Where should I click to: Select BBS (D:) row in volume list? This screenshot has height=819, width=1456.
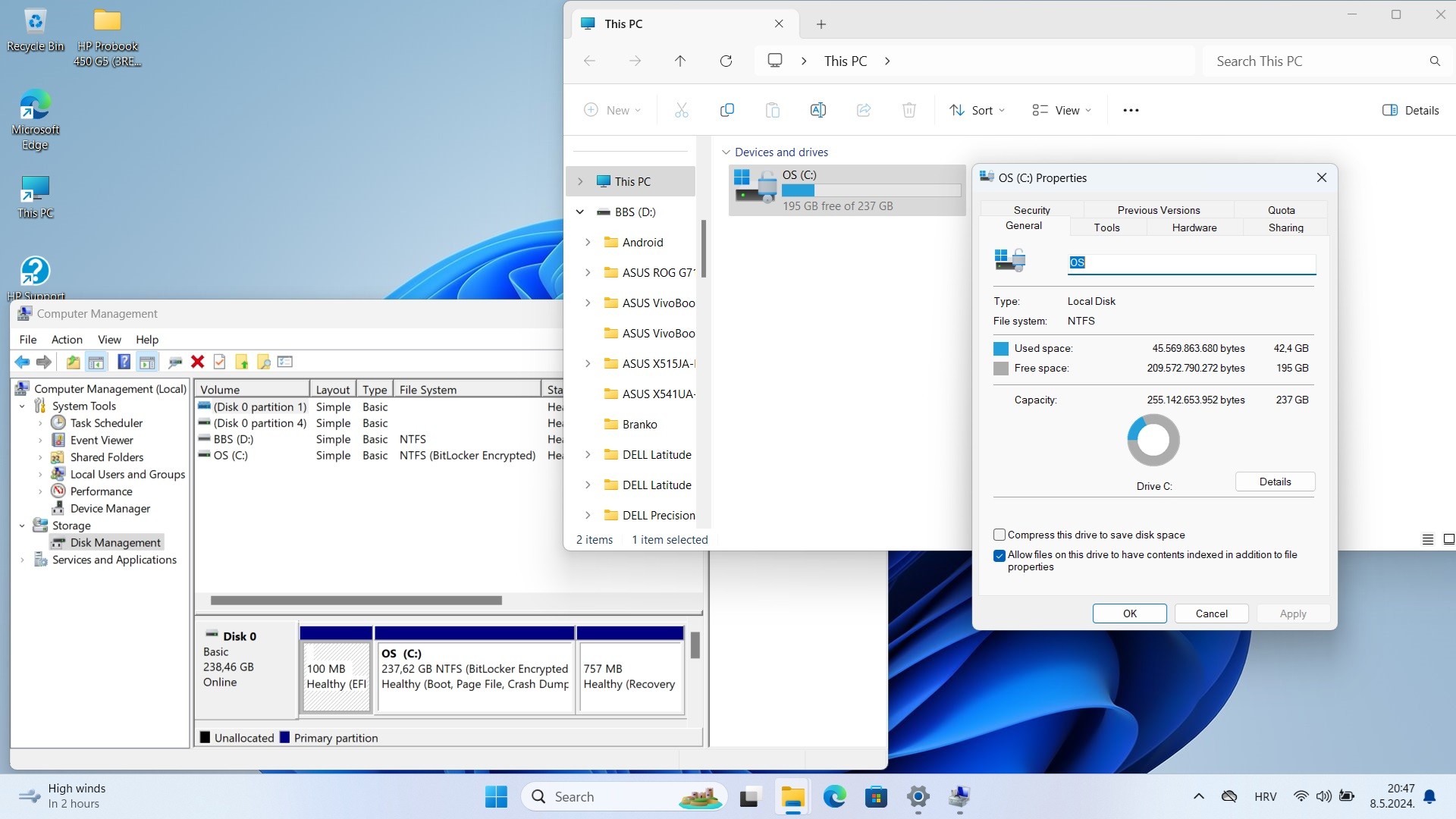tap(379, 439)
